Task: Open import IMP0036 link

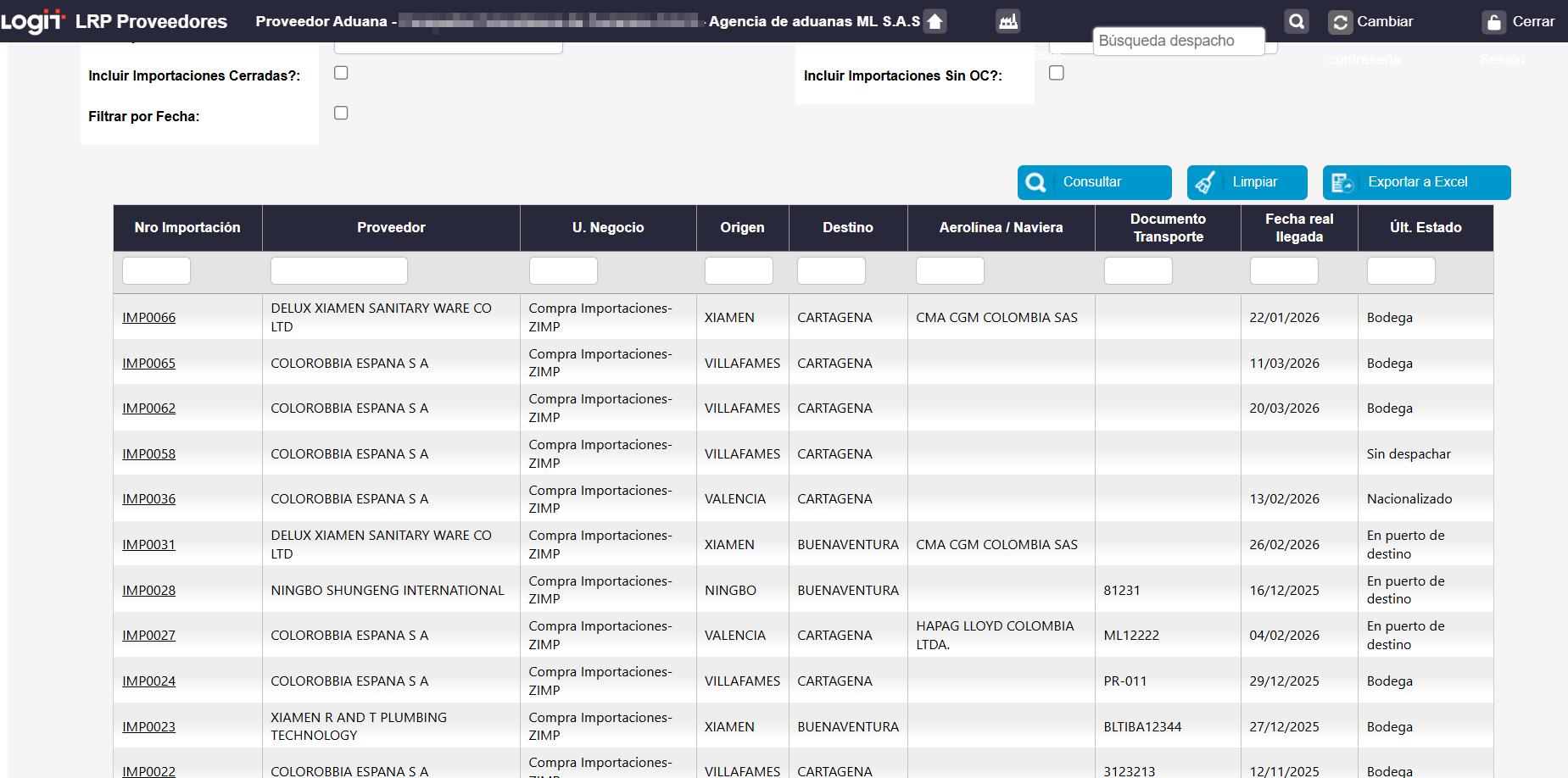Action: pyautogui.click(x=148, y=499)
